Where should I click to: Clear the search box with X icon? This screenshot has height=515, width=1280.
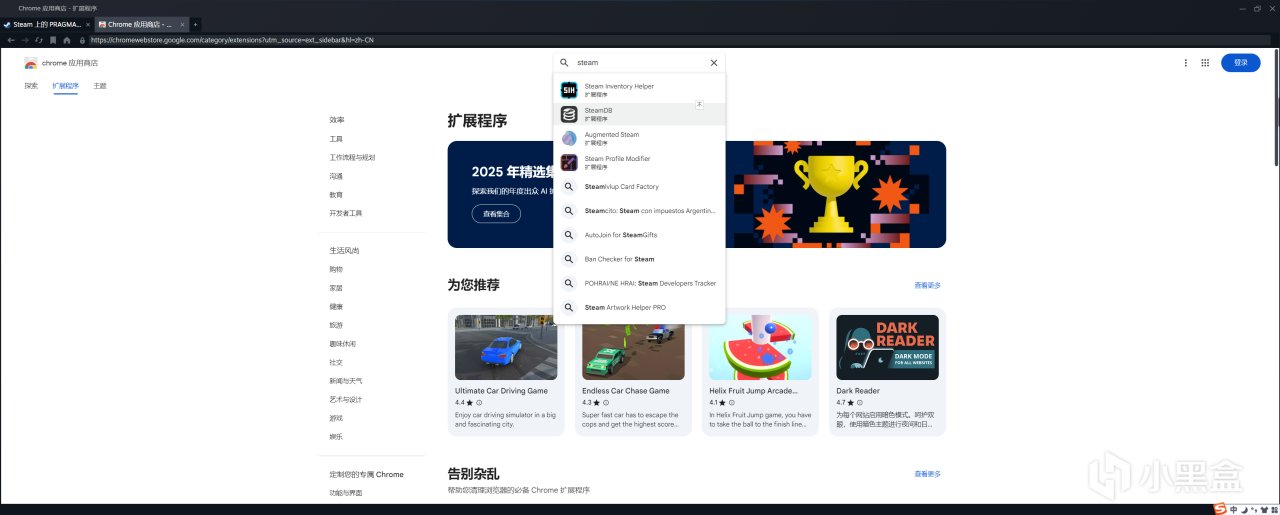coord(714,62)
